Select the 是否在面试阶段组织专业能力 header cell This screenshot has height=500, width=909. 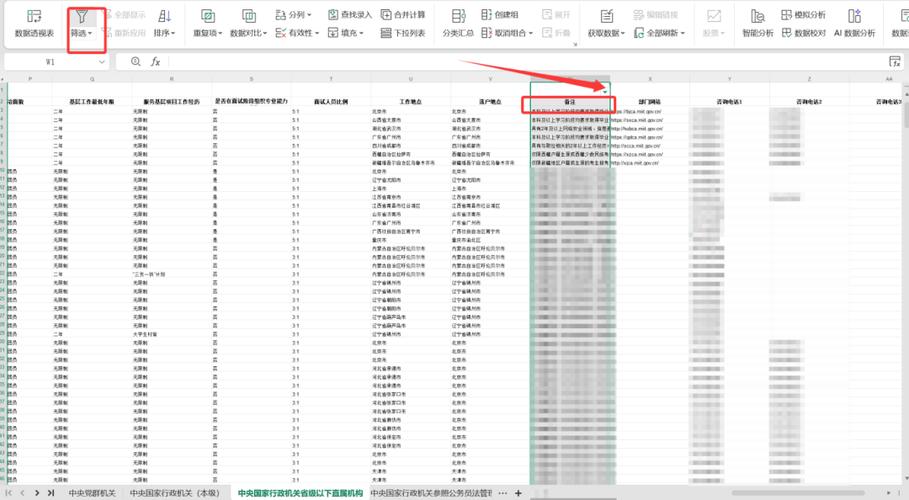(x=251, y=102)
